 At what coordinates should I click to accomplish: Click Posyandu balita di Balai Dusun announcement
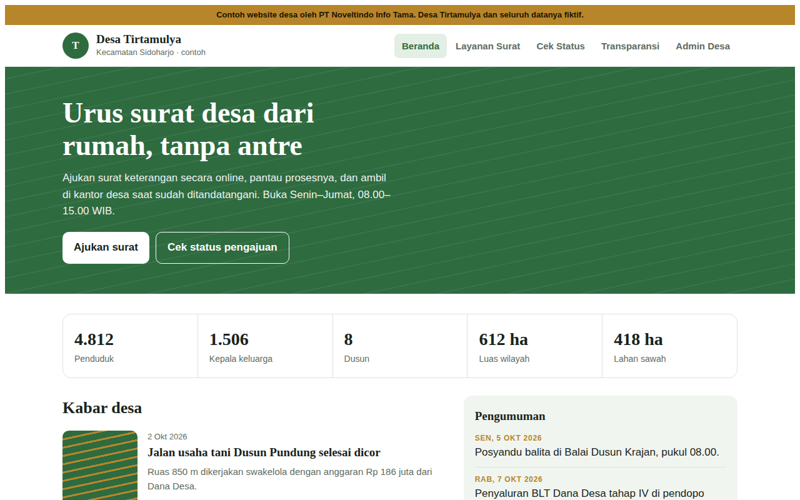(597, 452)
